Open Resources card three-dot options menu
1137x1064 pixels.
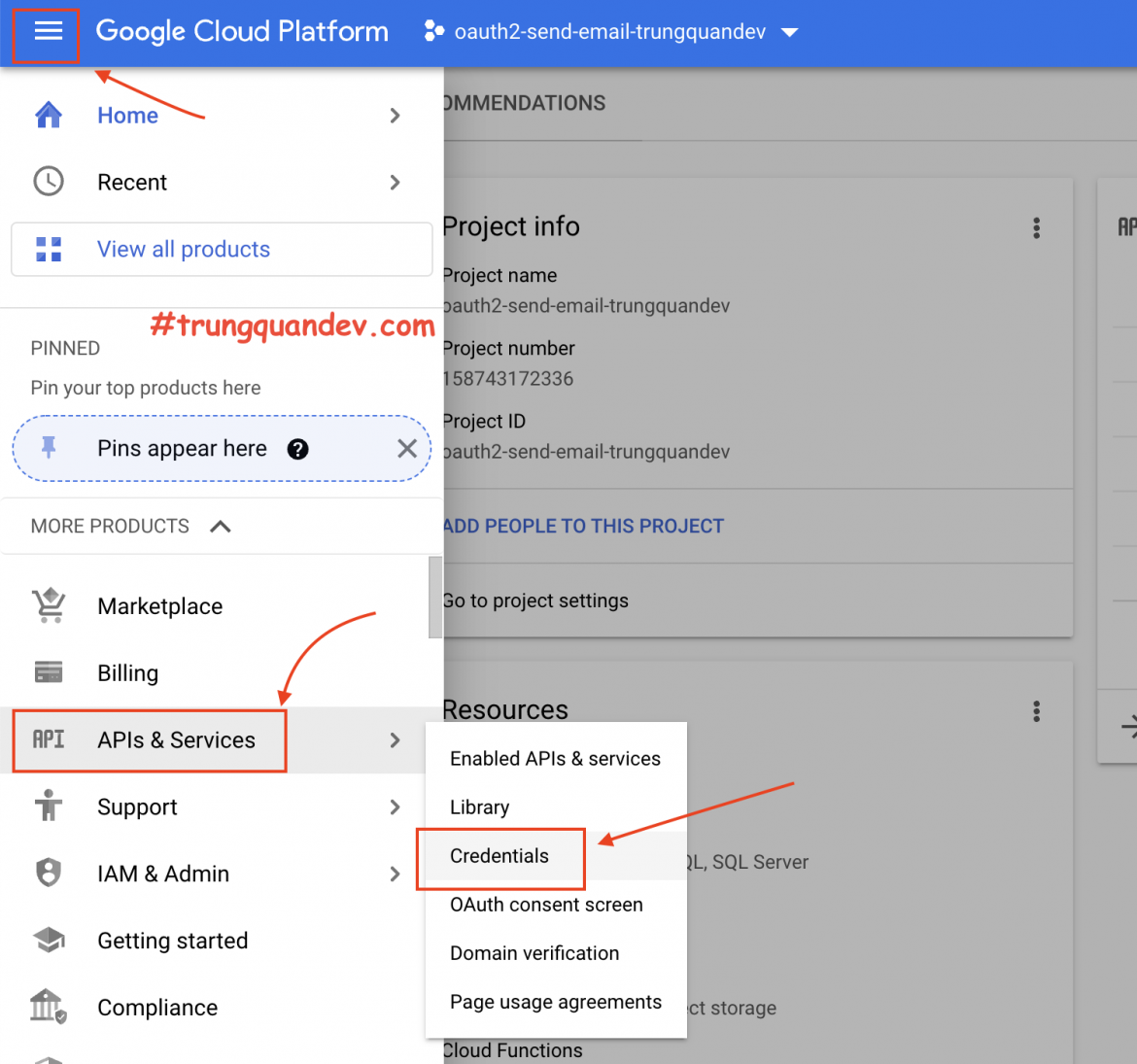click(x=1036, y=711)
